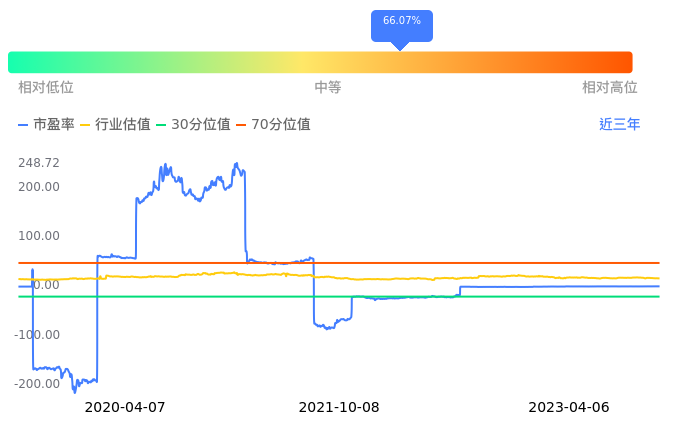Click the 248.72 maximum y-axis label
The height and width of the screenshot is (442, 686).
[39, 163]
